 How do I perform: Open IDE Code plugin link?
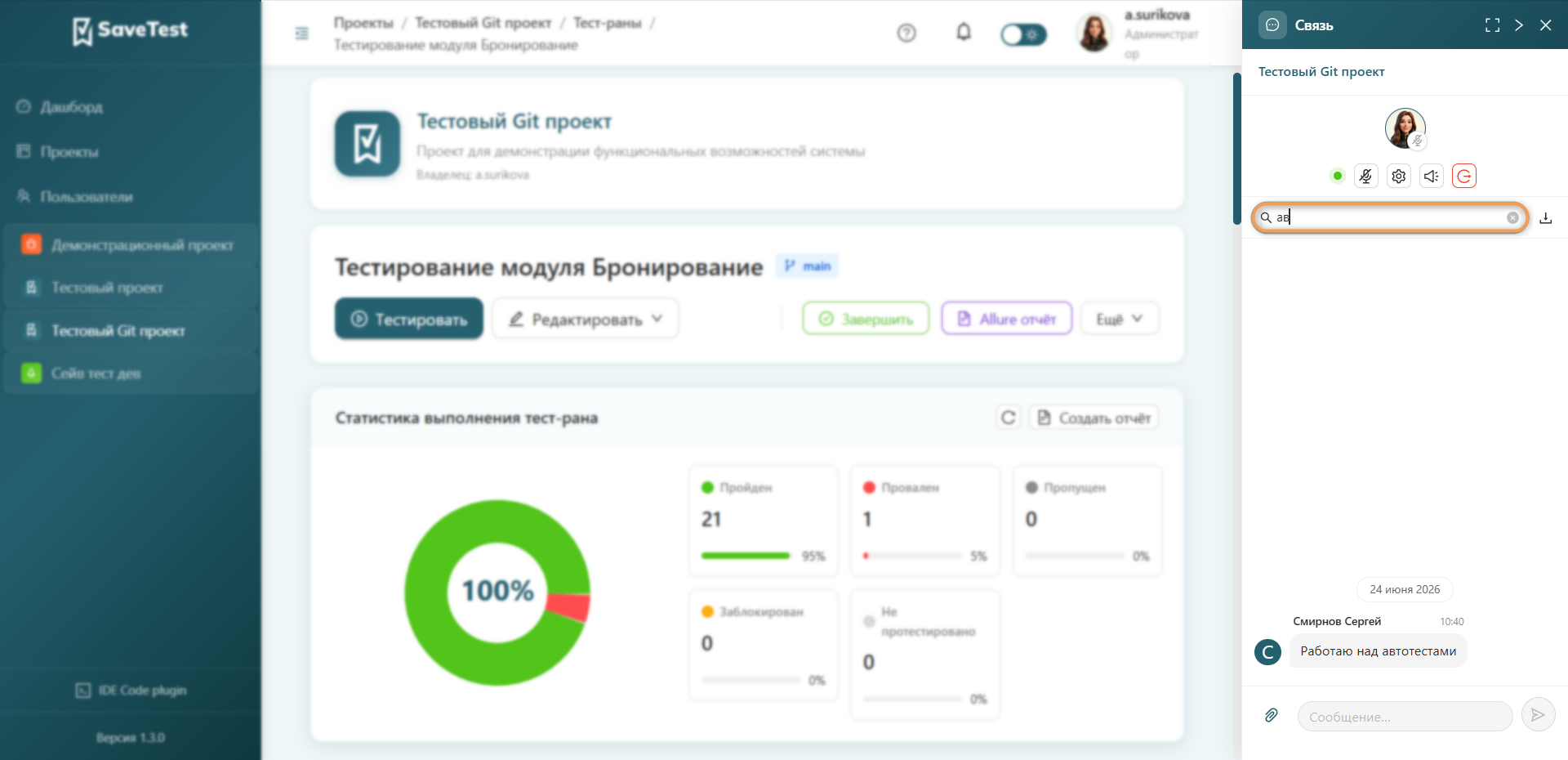click(x=131, y=691)
